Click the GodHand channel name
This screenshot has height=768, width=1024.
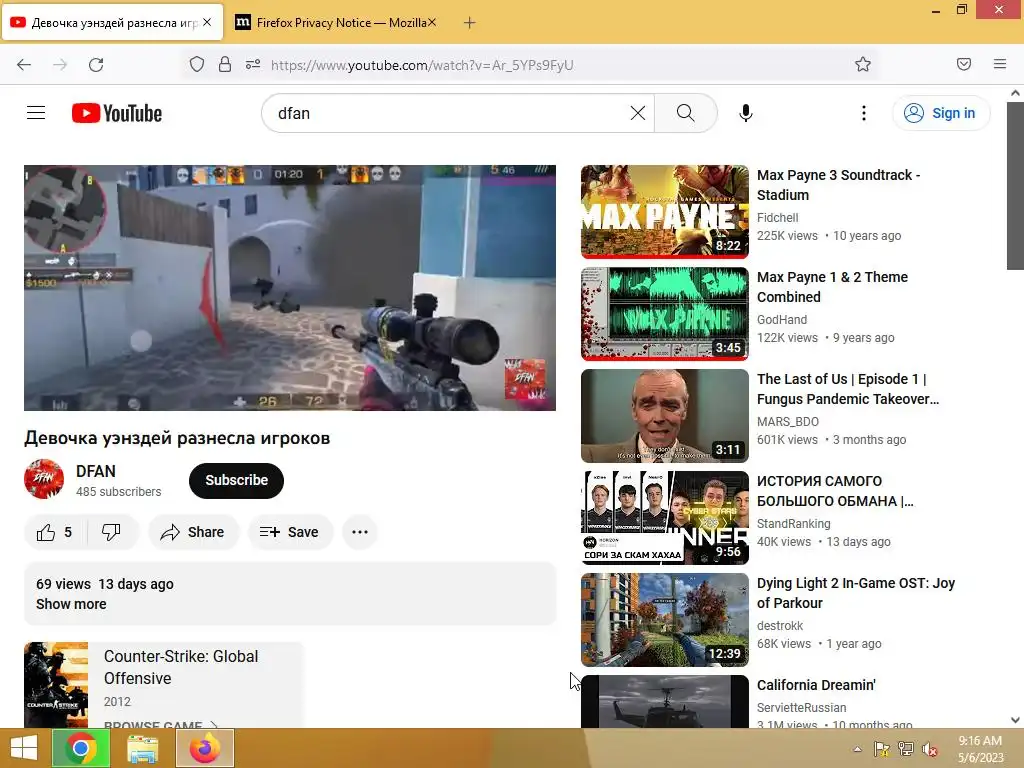pyautogui.click(x=782, y=319)
